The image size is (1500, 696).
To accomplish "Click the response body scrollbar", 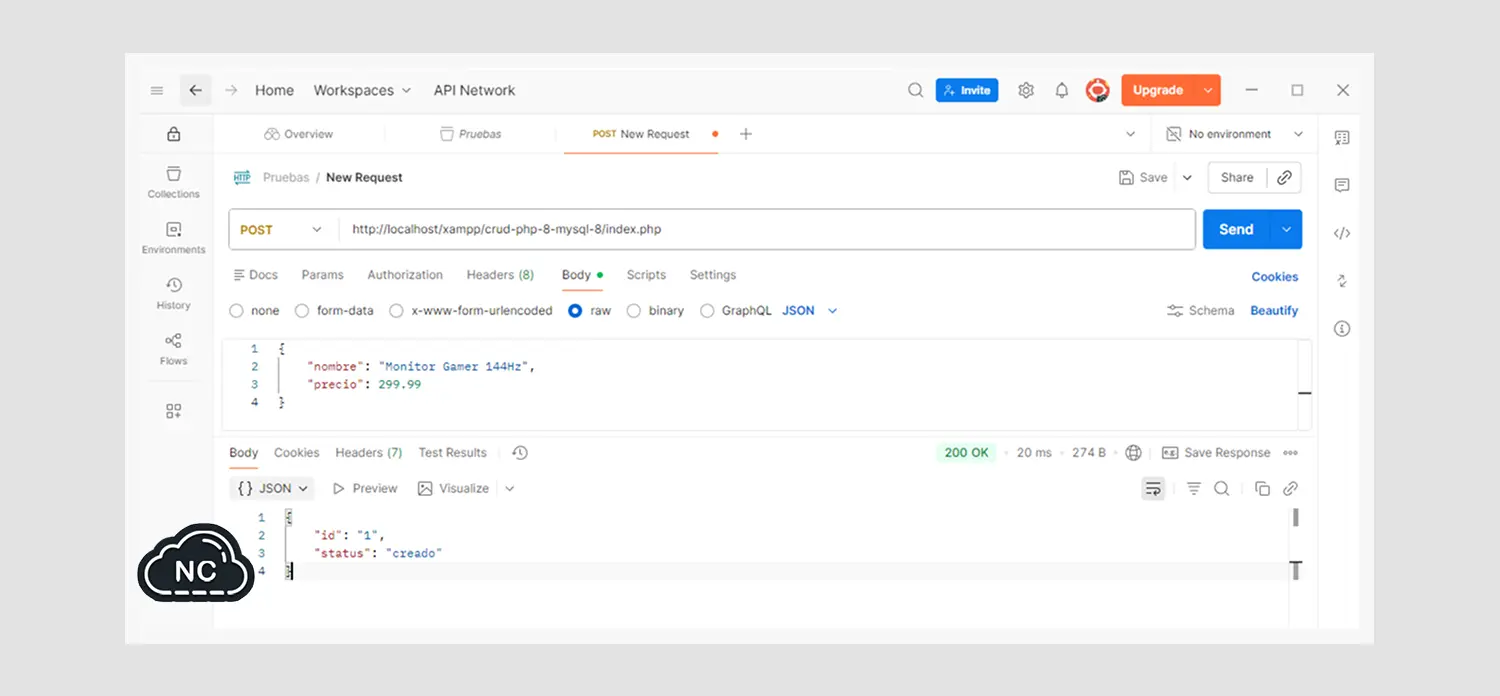I will tap(1295, 517).
